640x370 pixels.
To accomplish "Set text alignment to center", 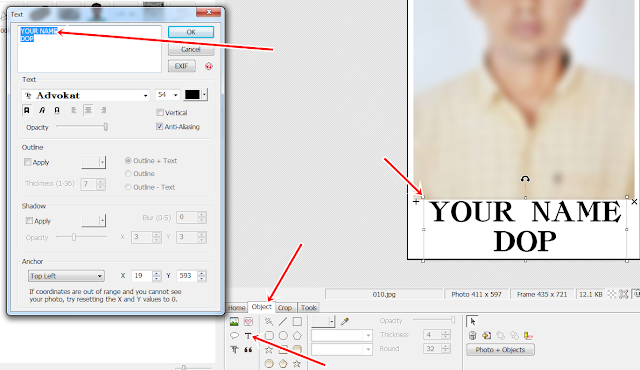I will (88, 110).
